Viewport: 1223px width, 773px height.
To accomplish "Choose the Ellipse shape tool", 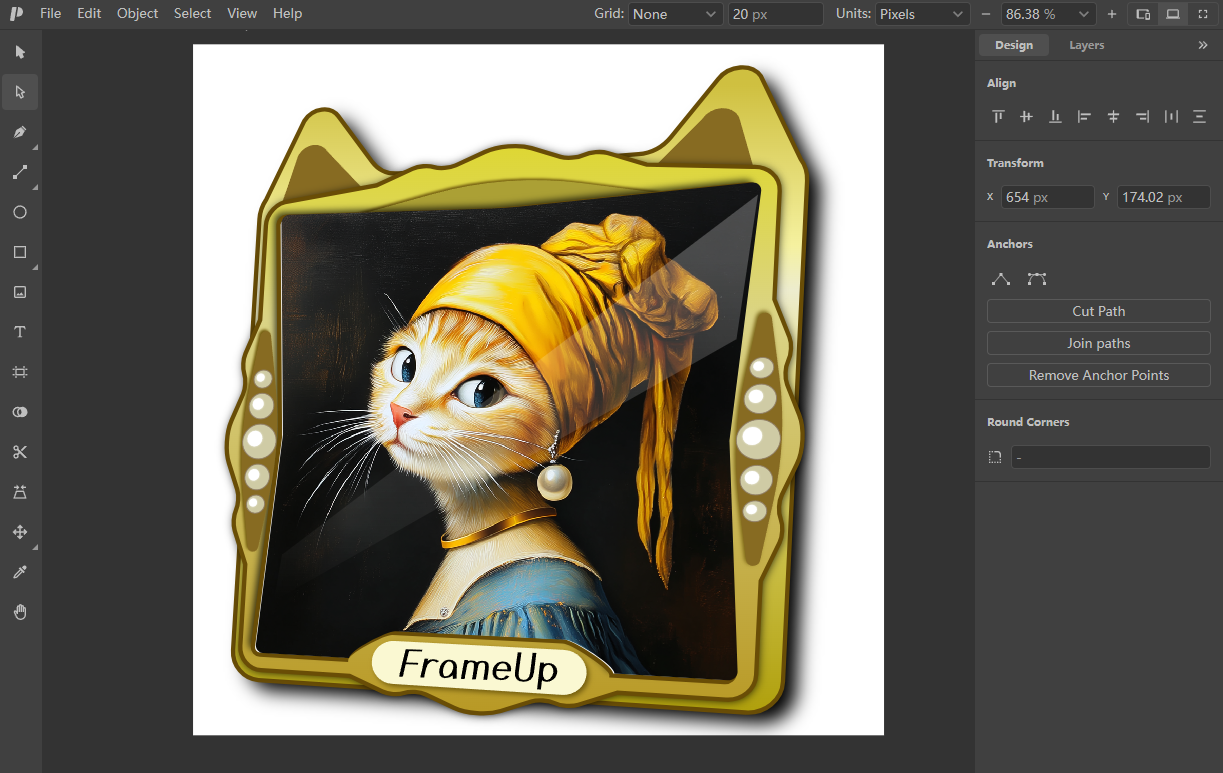I will [20, 212].
